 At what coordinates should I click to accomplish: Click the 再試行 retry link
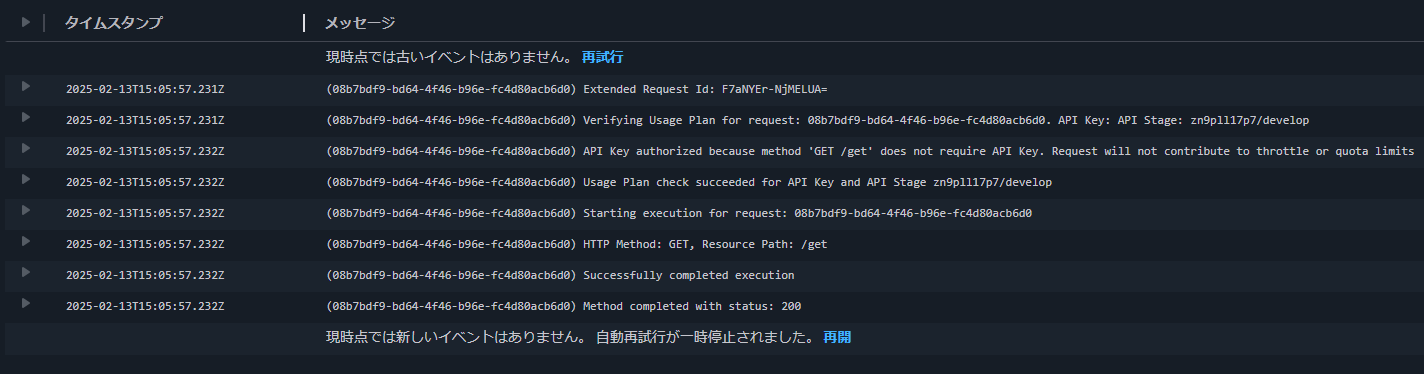click(x=602, y=57)
